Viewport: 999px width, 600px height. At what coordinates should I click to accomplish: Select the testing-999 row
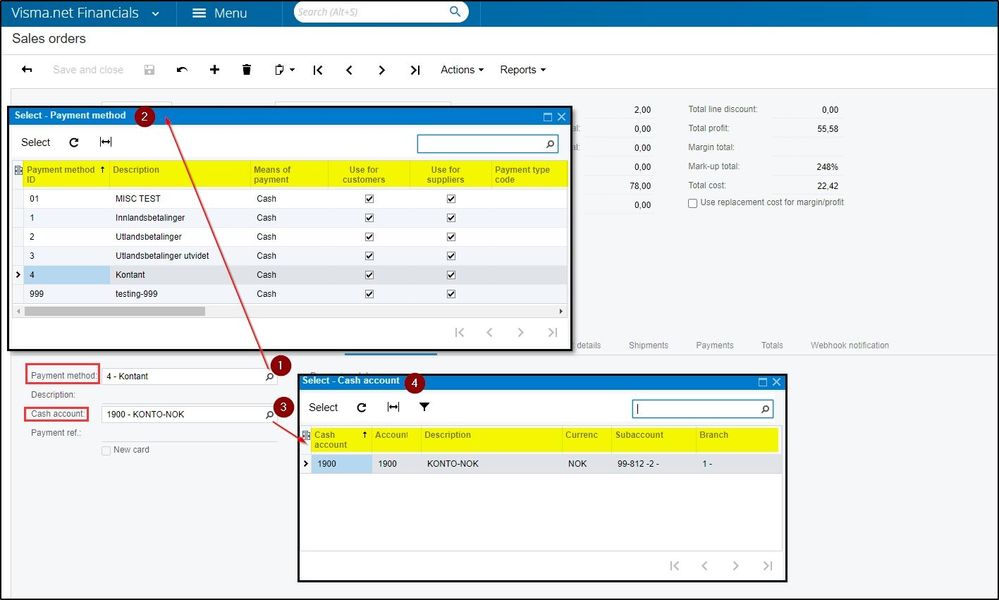[x=291, y=294]
